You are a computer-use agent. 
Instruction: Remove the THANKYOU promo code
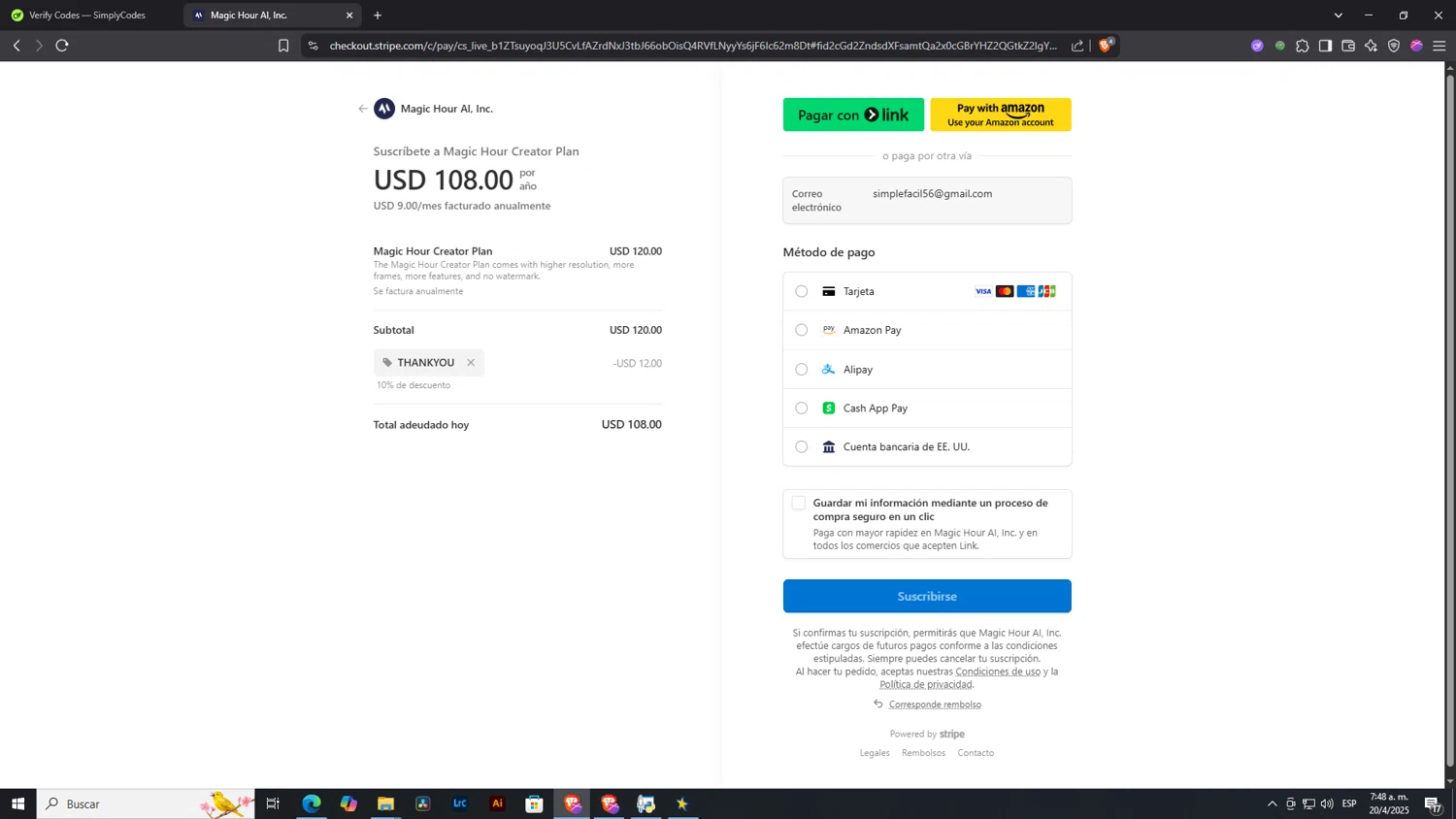tap(471, 363)
